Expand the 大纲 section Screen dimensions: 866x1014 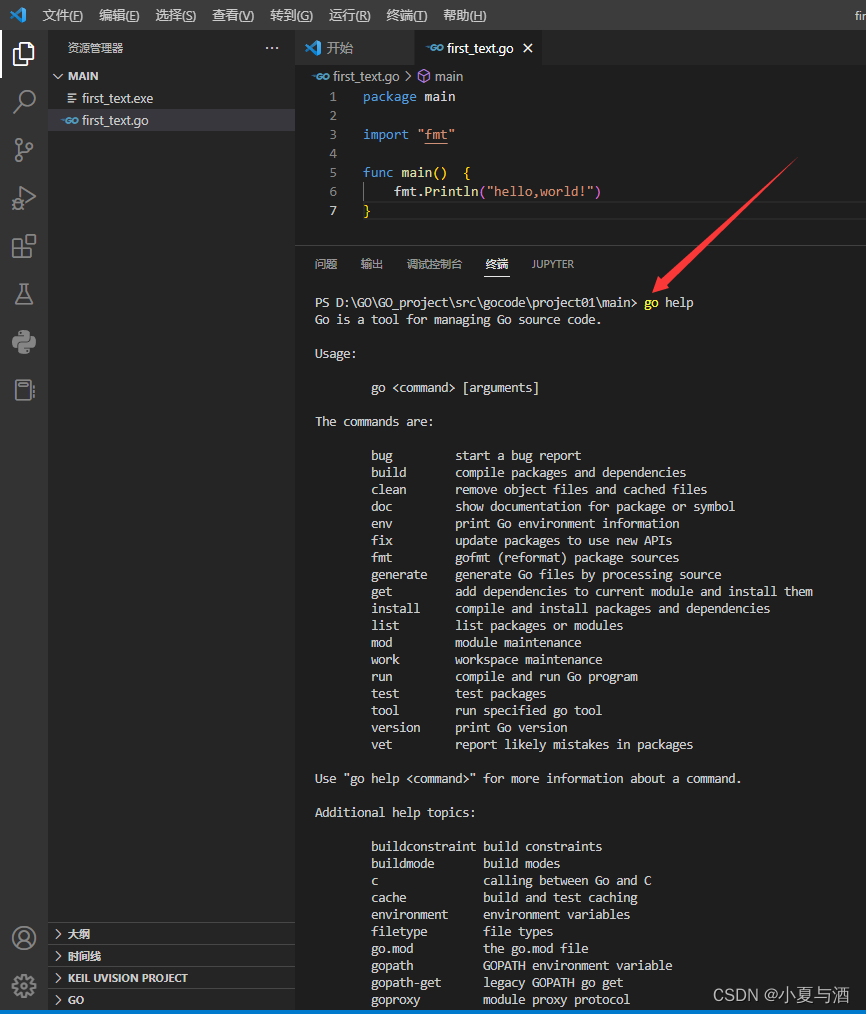coord(171,934)
